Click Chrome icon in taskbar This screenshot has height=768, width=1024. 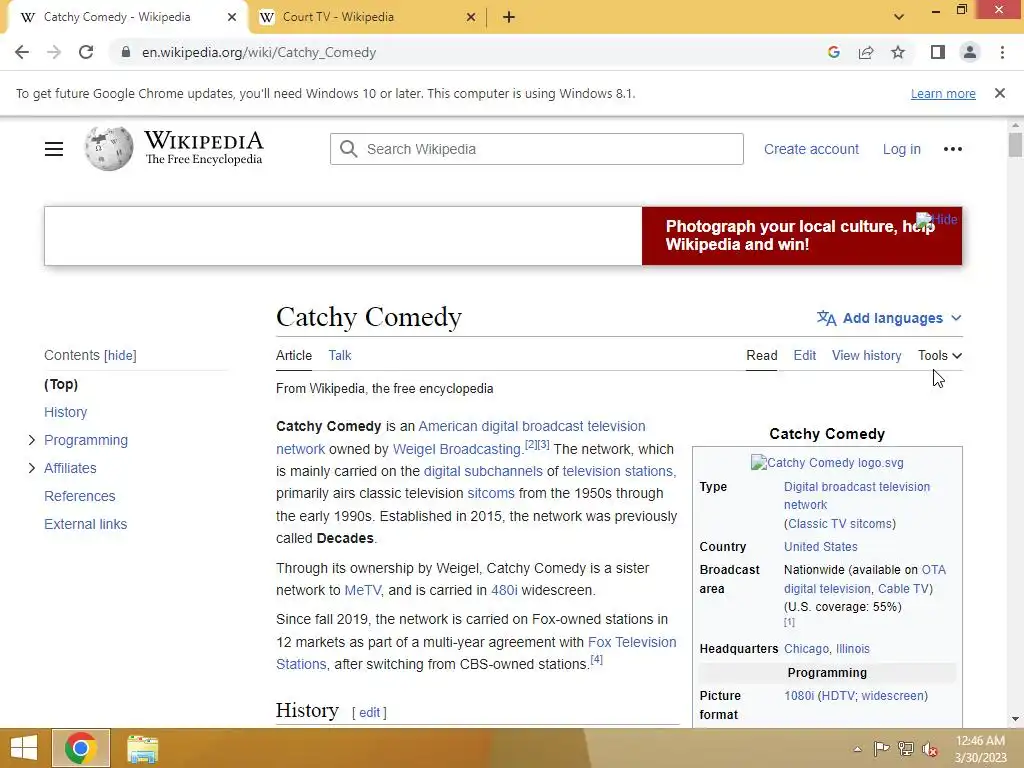(x=81, y=748)
